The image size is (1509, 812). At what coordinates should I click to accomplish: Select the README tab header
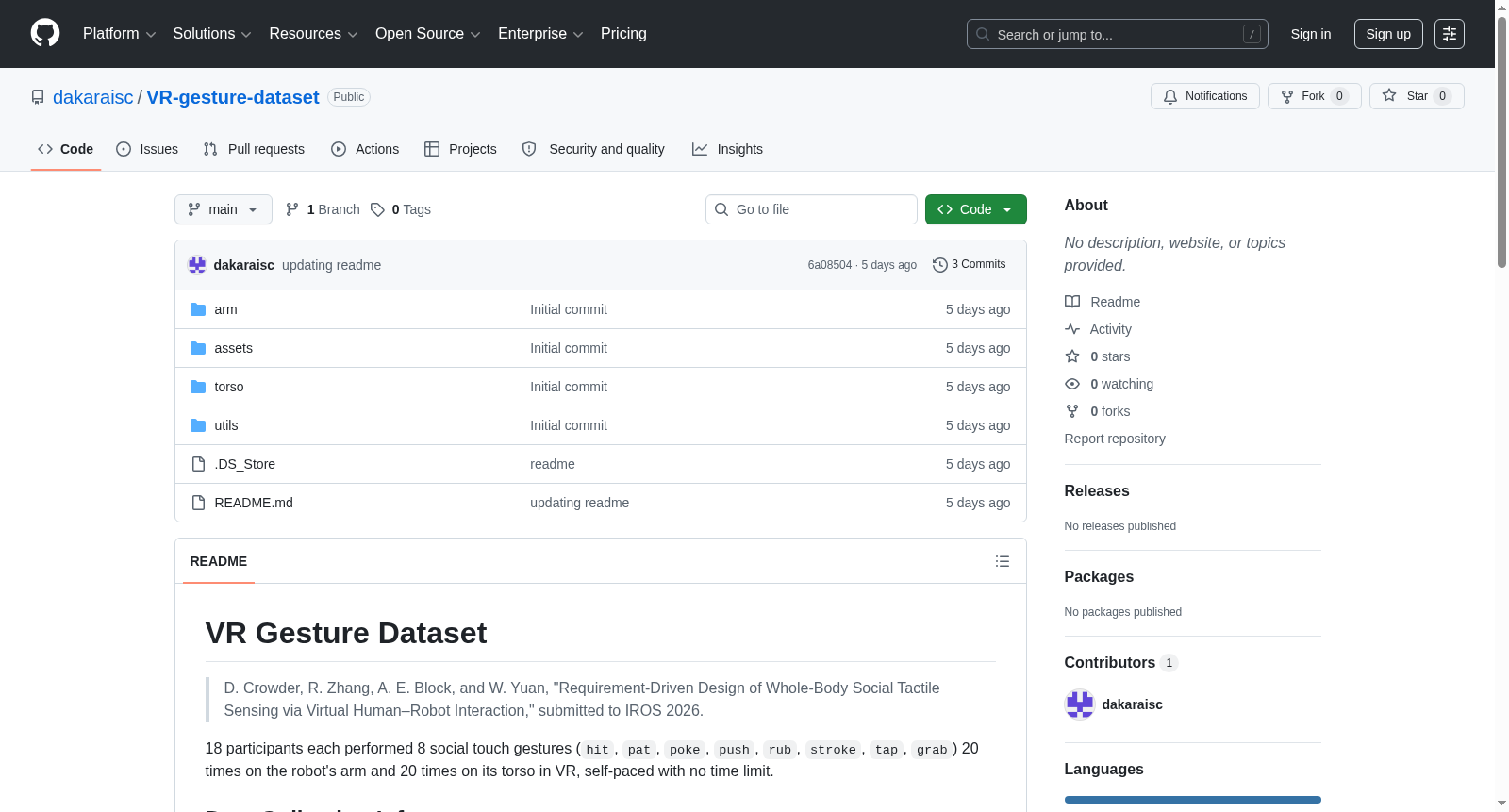(219, 561)
